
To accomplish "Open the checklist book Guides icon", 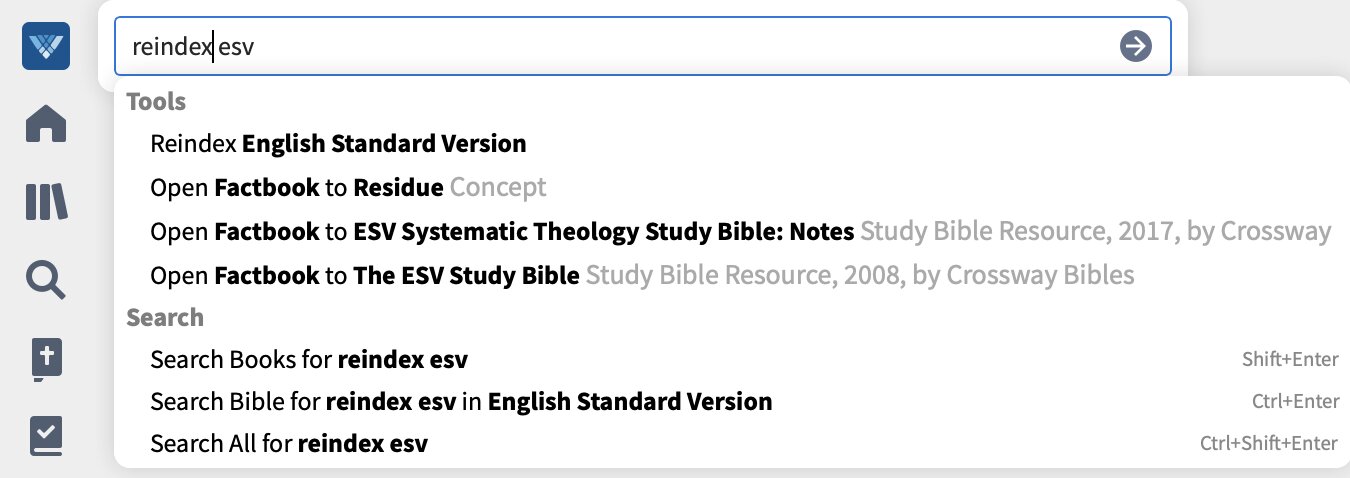I will (46, 436).
